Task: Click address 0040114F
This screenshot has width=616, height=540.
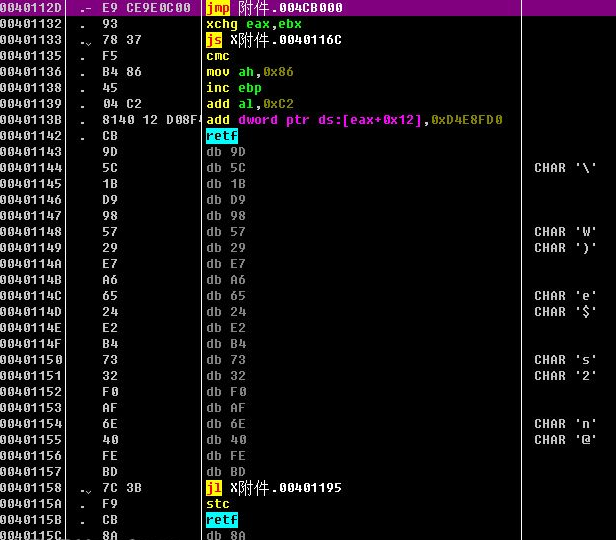Action: [x=31, y=344]
